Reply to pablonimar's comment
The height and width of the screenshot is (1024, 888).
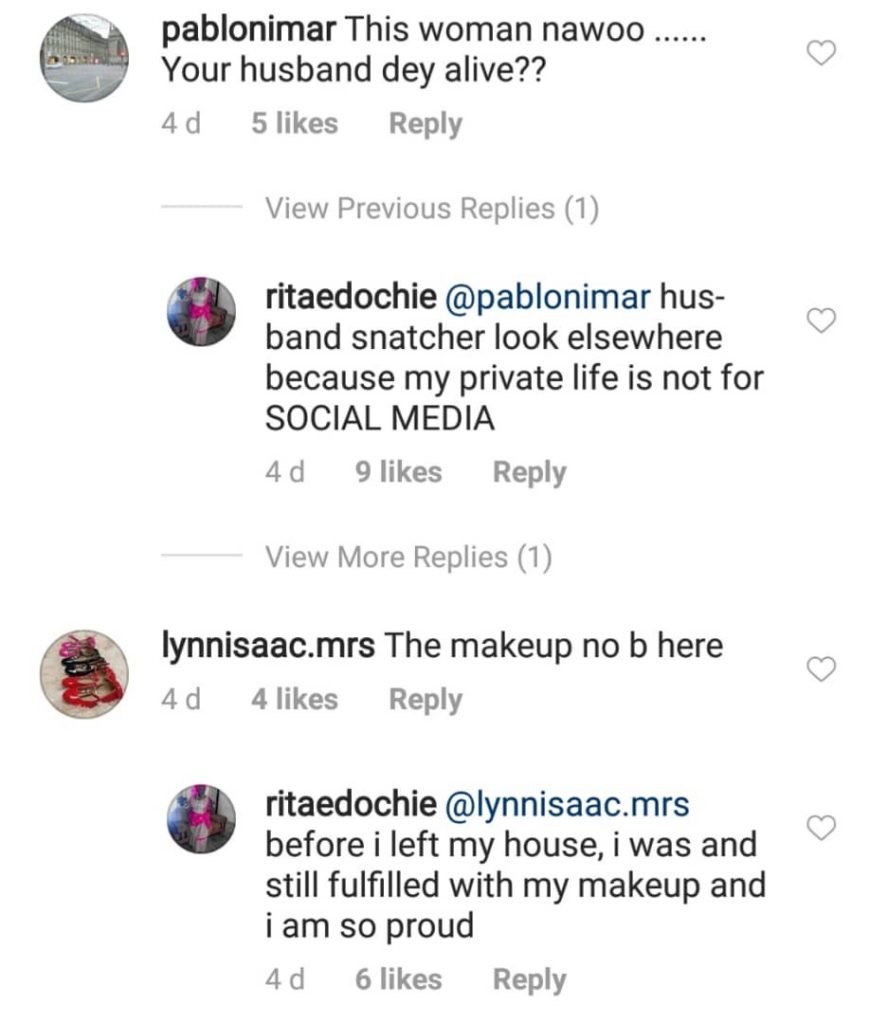[425, 124]
